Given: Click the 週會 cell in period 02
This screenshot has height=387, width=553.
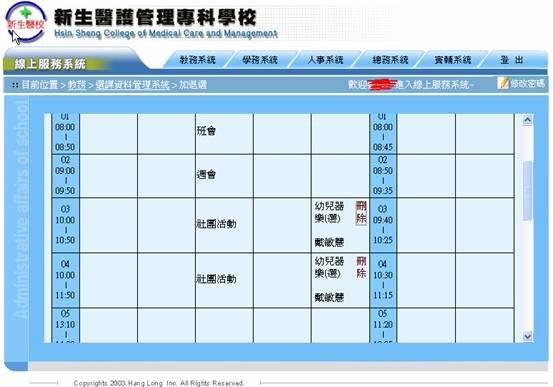Looking at the screenshot, I should click(224, 176).
